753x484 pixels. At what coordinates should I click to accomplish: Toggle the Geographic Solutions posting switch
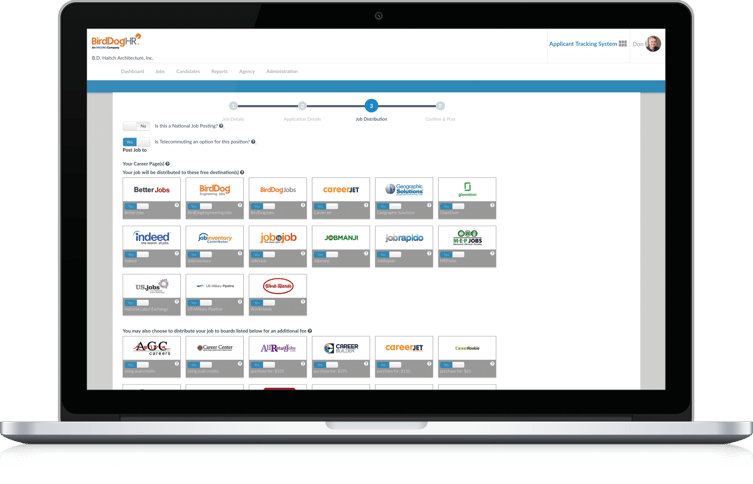click(x=389, y=206)
